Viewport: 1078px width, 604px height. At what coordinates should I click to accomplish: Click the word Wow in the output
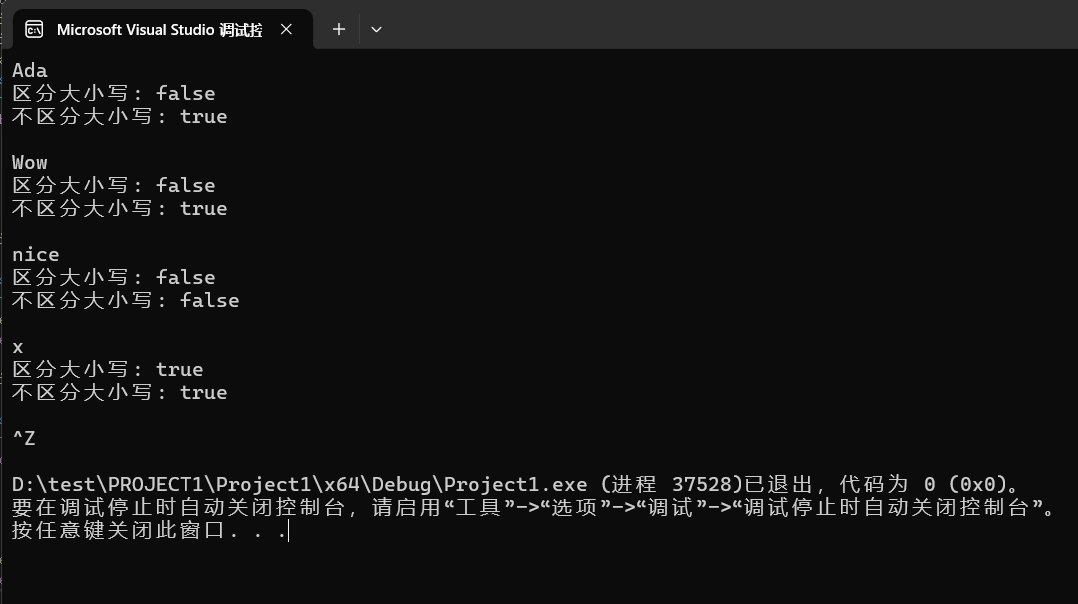30,163
